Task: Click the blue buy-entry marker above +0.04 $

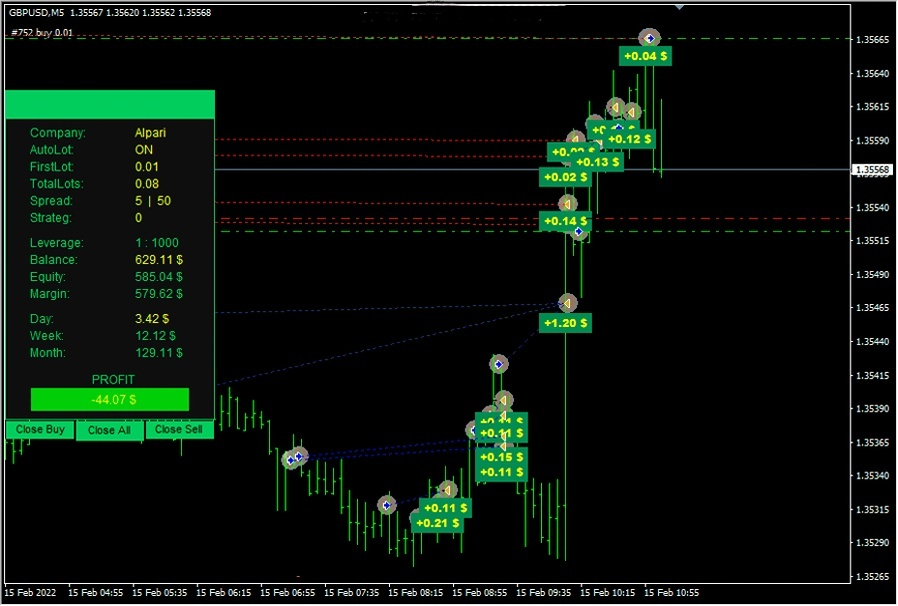Action: pyautogui.click(x=650, y=38)
